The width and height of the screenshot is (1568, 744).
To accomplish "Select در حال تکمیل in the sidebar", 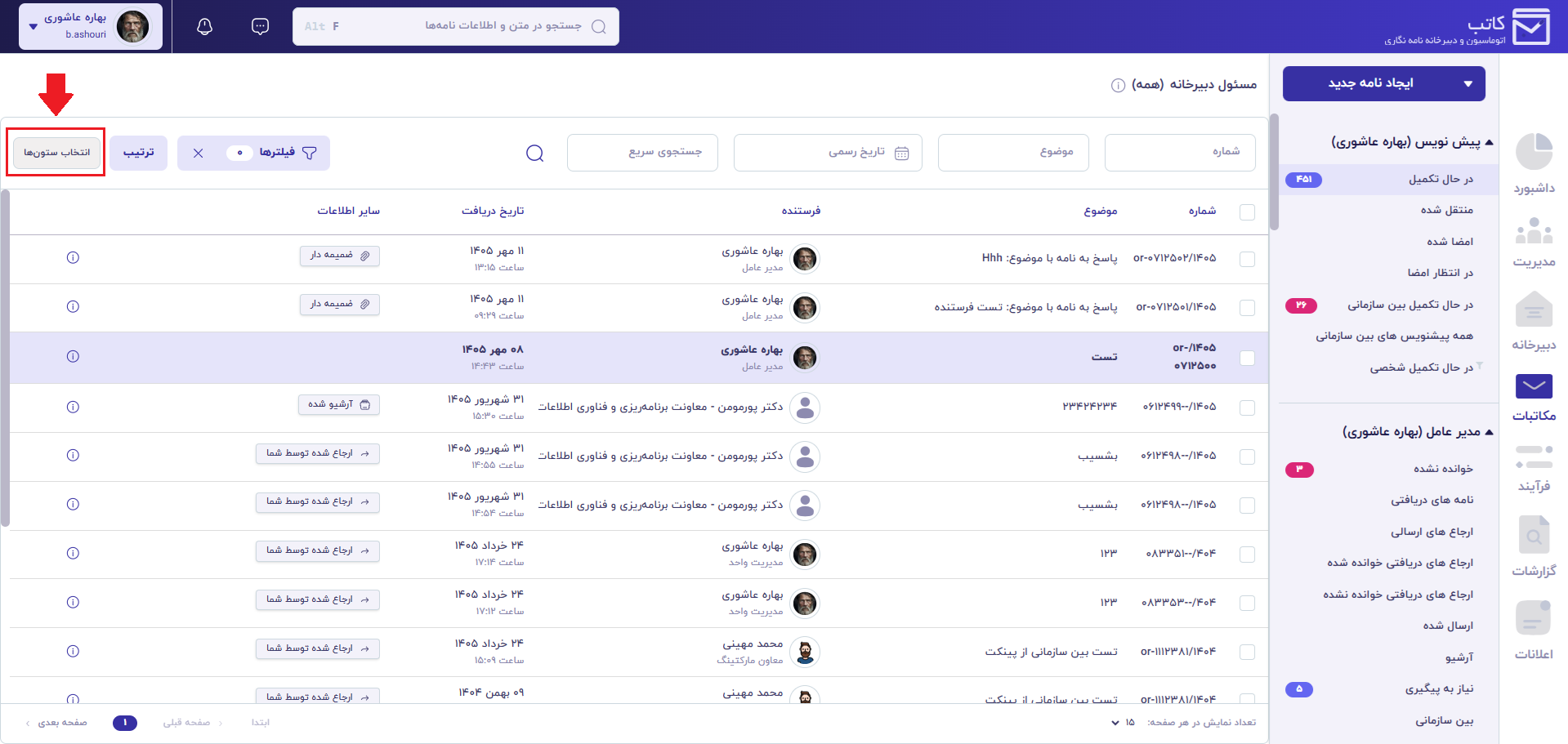I will pyautogui.click(x=1389, y=179).
